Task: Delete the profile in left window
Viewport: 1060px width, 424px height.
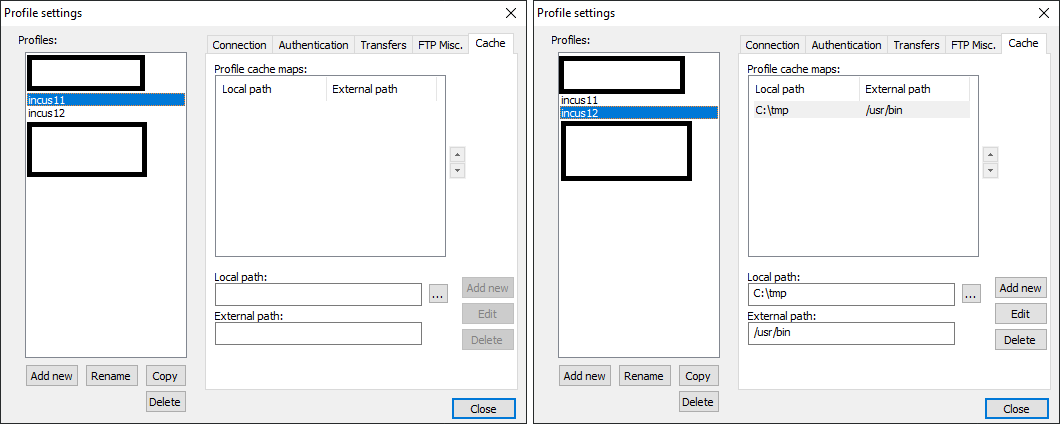Action: click(x=165, y=402)
